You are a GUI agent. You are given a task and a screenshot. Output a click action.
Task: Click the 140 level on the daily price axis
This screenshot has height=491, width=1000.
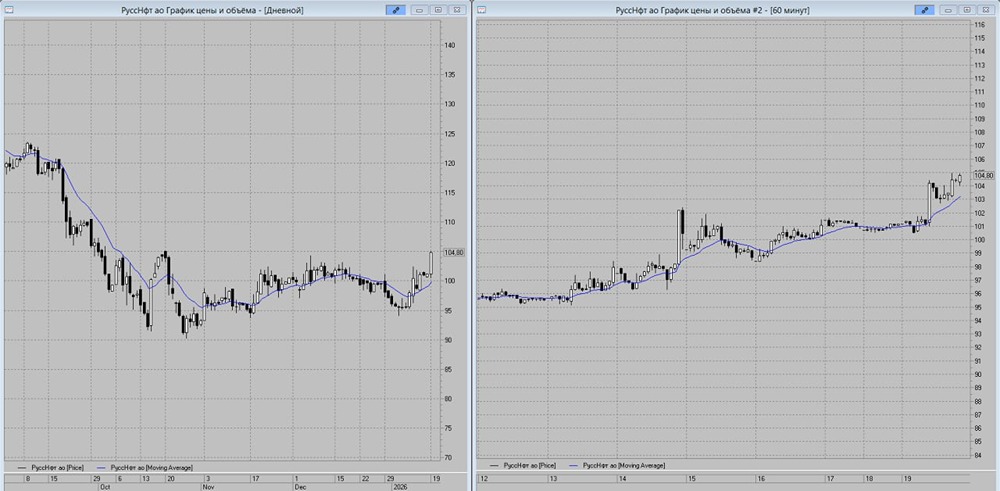450,45
